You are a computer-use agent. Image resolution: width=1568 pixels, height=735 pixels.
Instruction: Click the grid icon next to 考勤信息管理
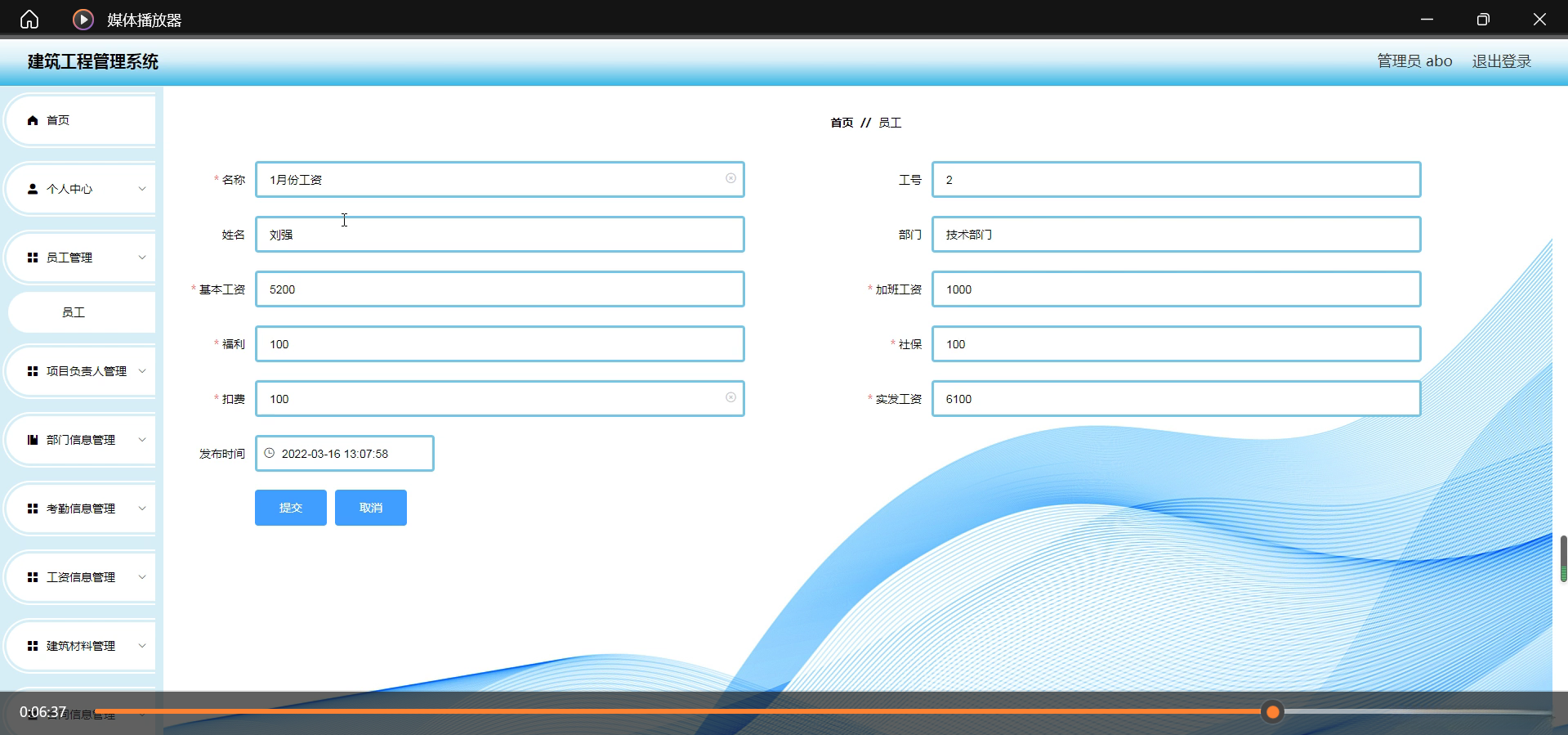[x=33, y=509]
